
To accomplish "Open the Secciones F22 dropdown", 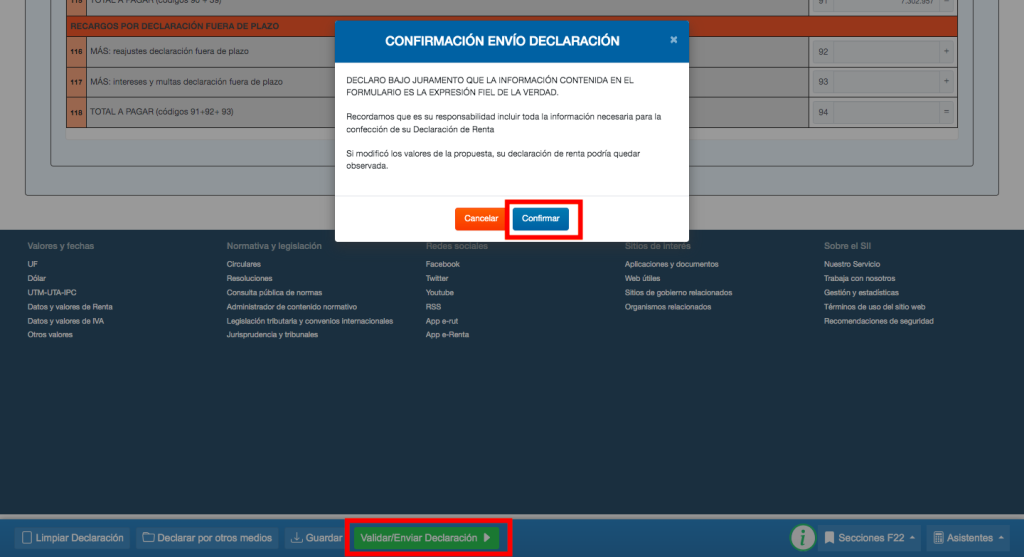I will coord(867,538).
